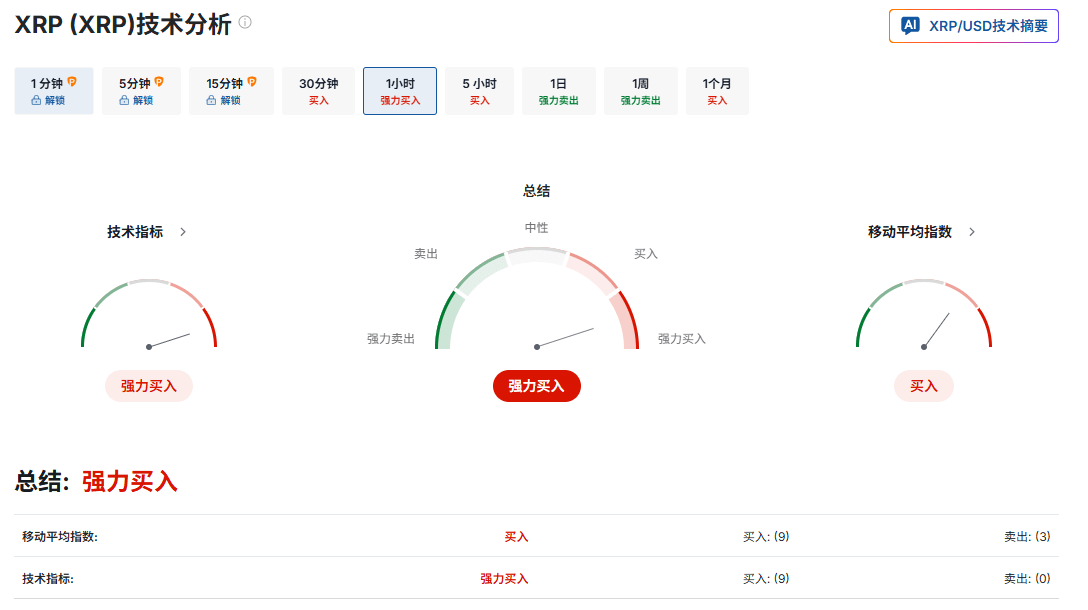The image size is (1088, 610).
Task: Click the XRP (XRP)技术分析 page title
Action: click(x=123, y=24)
